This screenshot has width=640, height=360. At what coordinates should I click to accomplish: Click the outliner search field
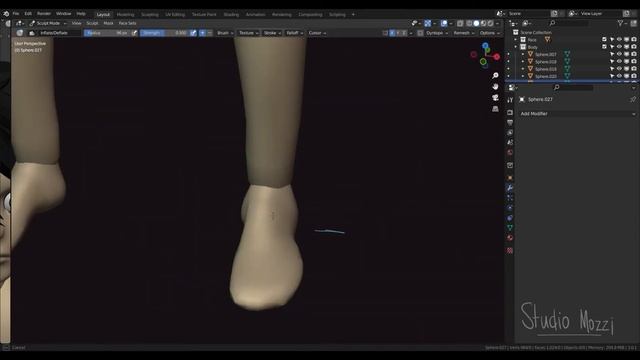(x=569, y=23)
